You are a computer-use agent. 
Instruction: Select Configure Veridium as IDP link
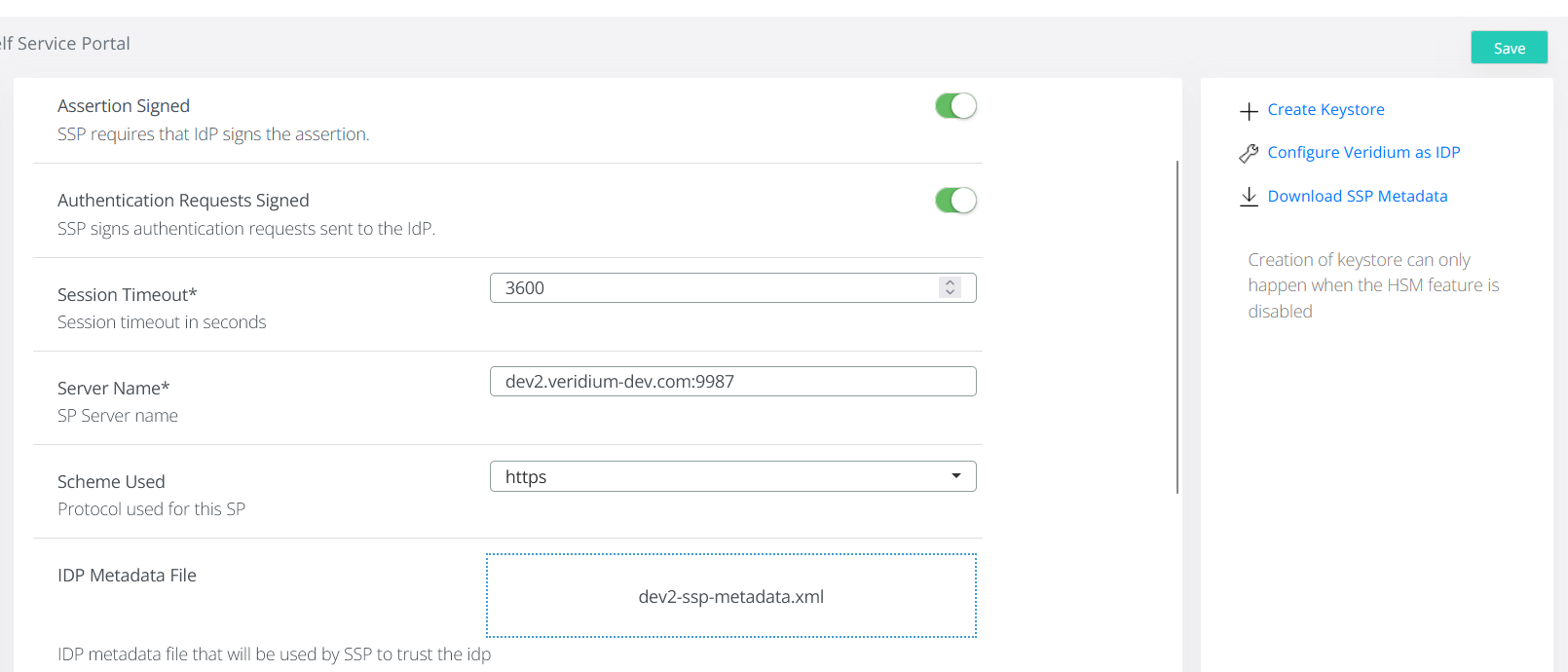1363,153
